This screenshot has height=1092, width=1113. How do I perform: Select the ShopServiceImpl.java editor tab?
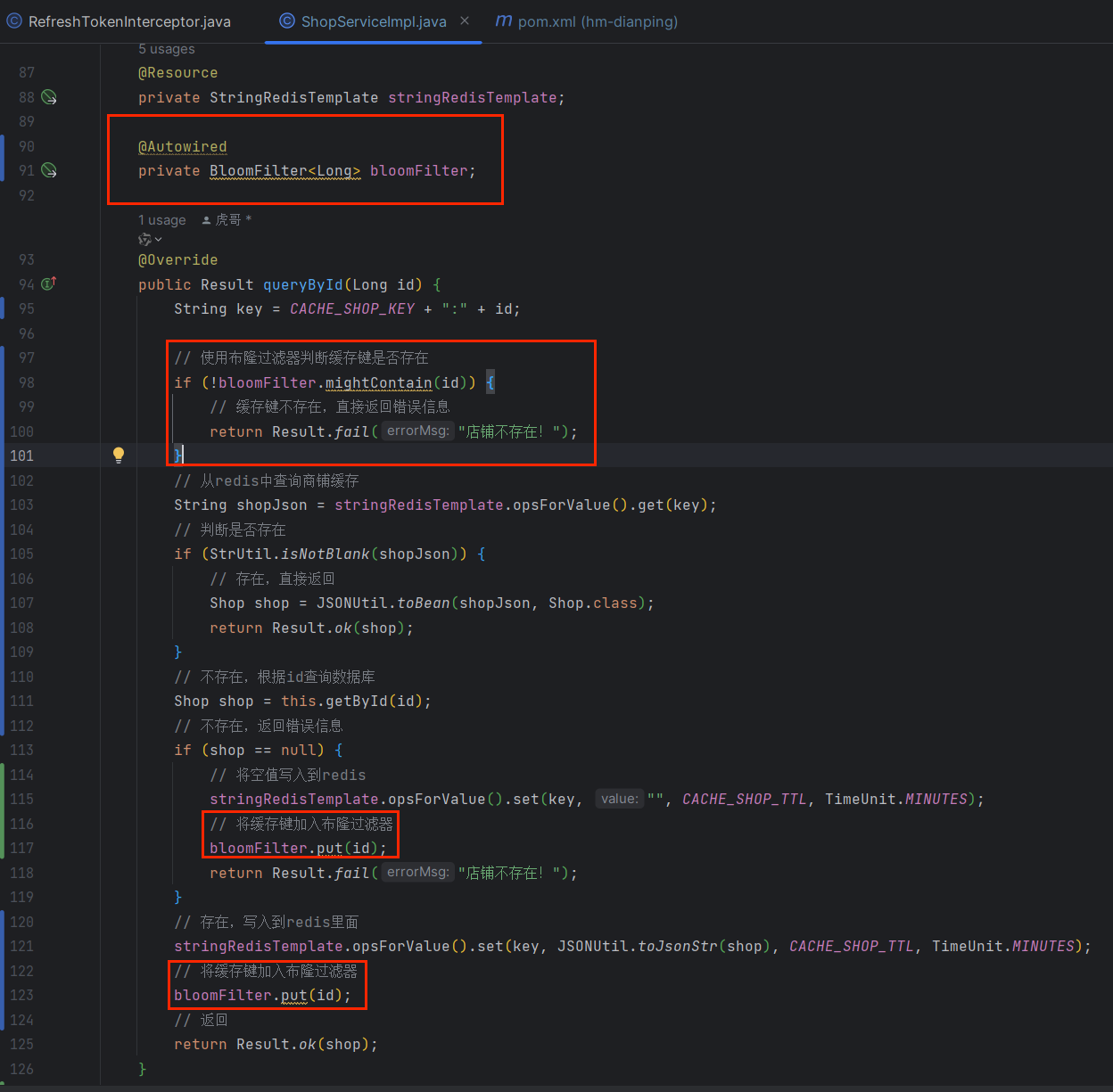click(373, 21)
